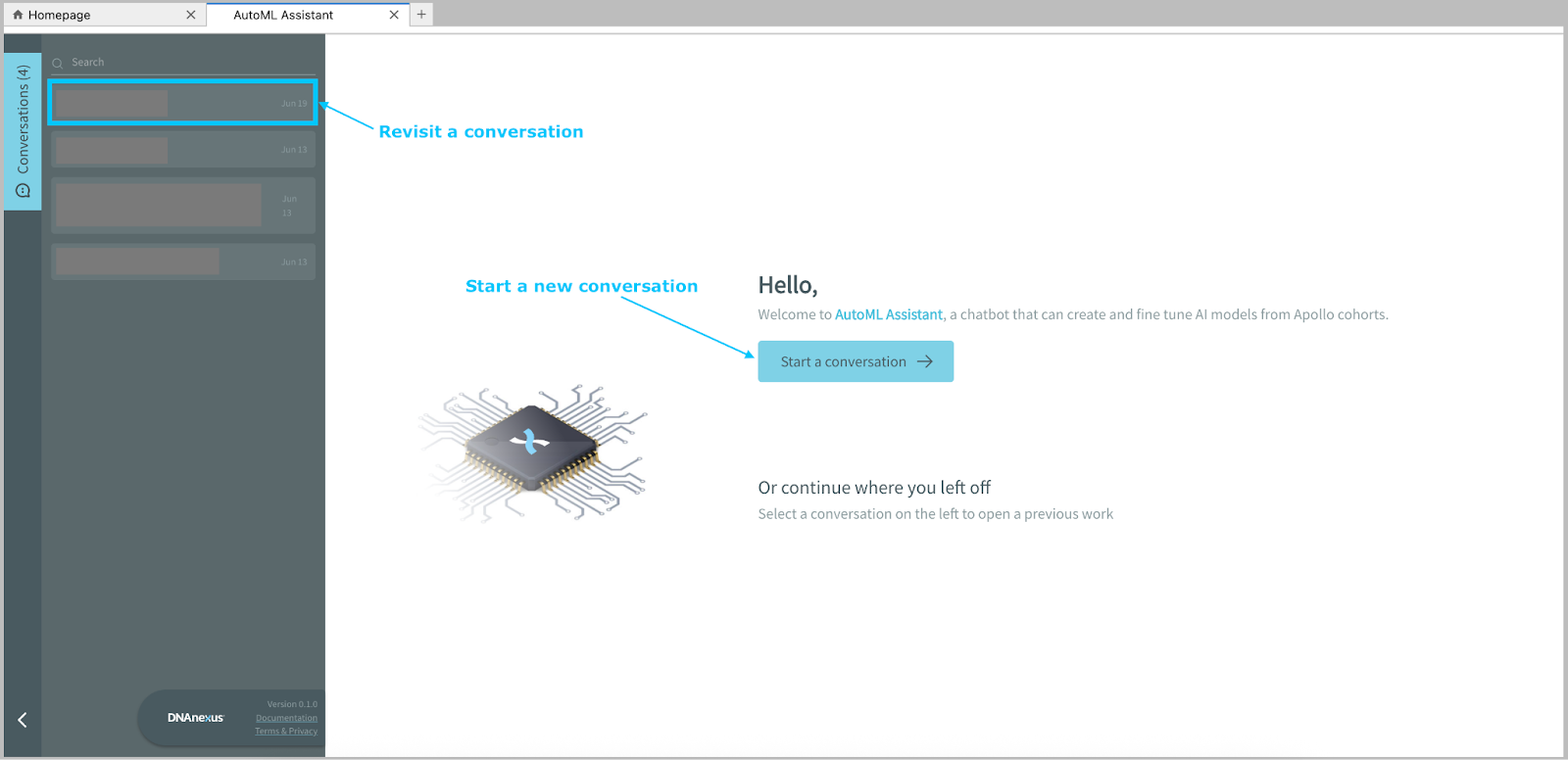Follow the AutoML Assistant link in welcome text

[888, 314]
